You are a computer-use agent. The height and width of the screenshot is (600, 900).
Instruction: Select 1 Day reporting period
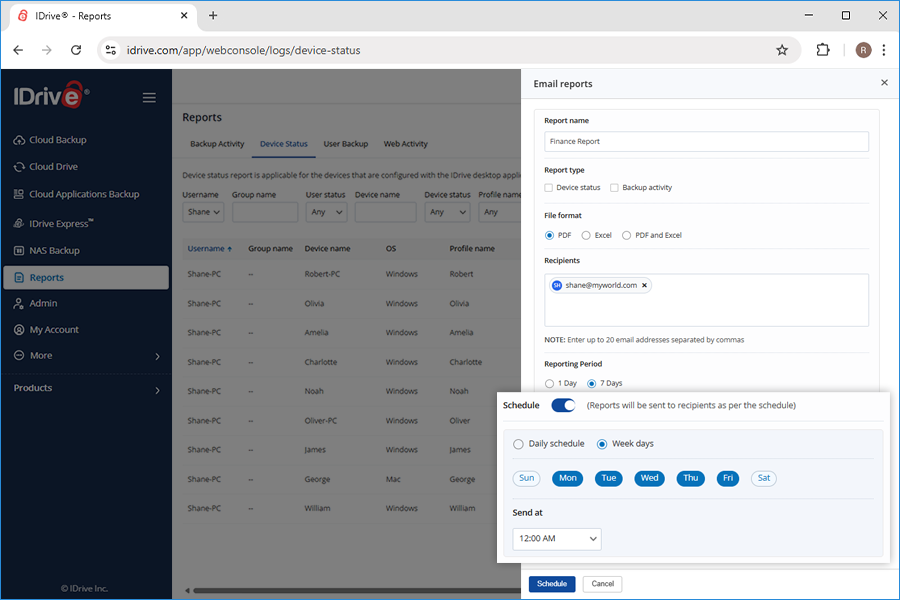pyautogui.click(x=549, y=384)
